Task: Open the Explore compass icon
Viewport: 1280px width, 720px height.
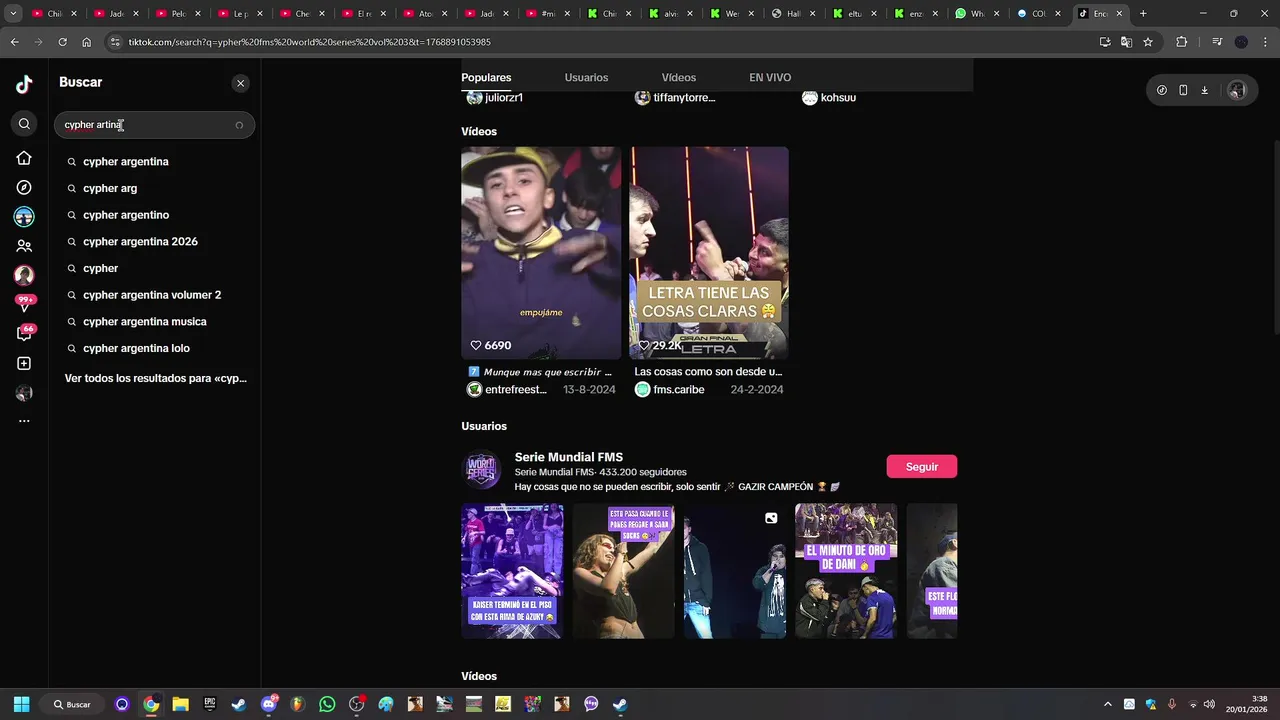Action: [24, 188]
